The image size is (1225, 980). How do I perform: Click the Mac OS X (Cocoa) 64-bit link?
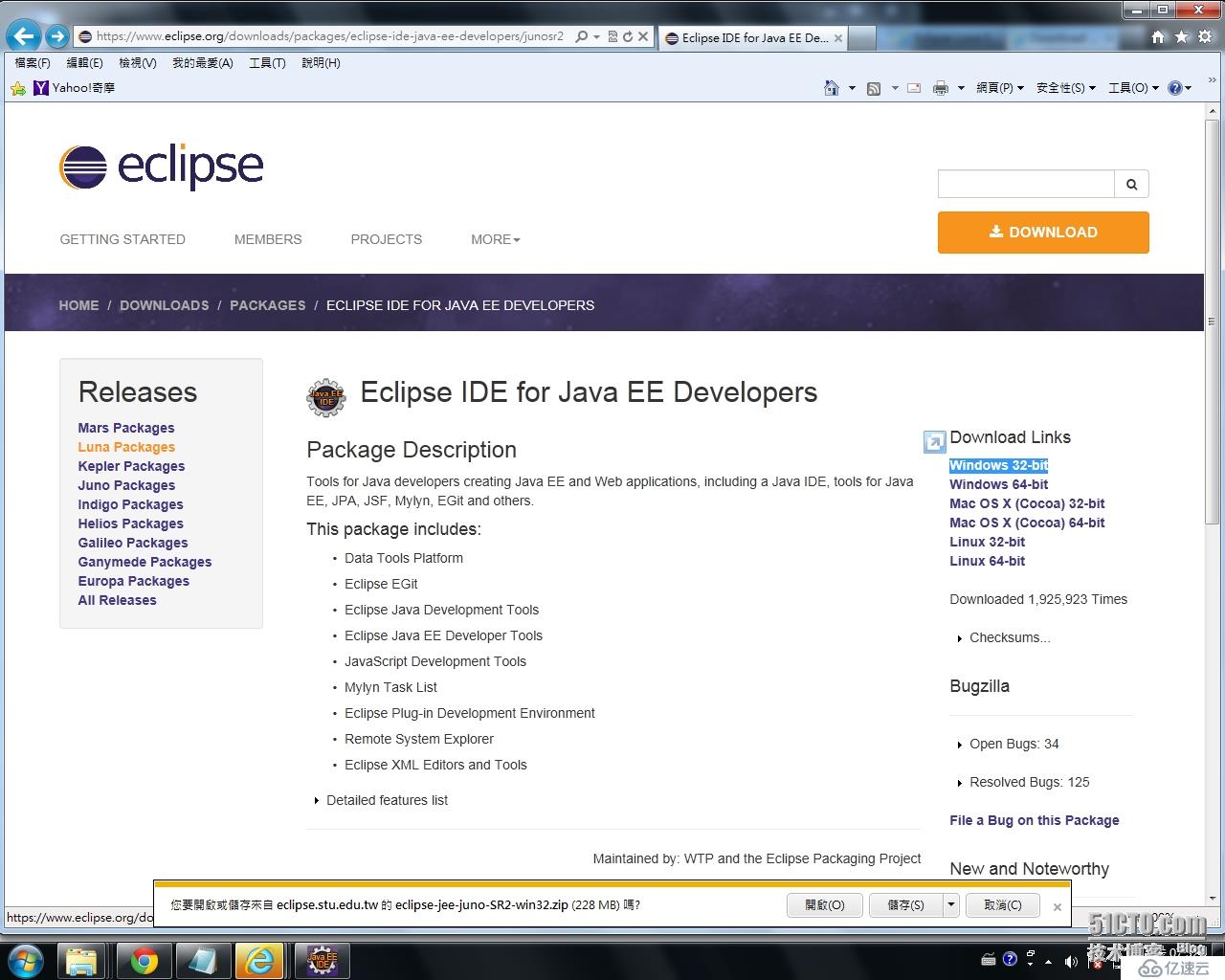pyautogui.click(x=1027, y=523)
